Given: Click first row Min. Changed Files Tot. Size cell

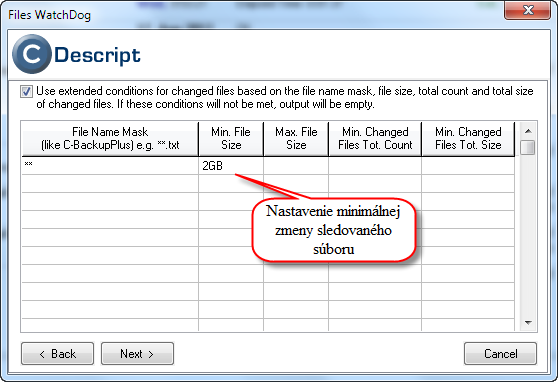Looking at the screenshot, I should tap(468, 166).
